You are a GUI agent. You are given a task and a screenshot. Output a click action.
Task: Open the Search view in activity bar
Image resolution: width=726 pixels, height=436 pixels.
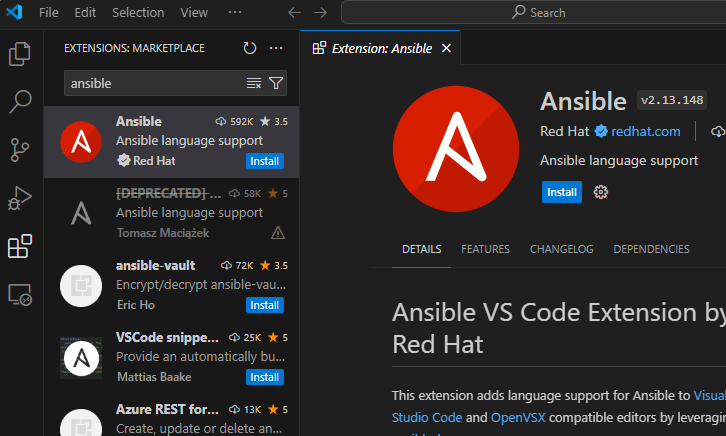(20, 101)
